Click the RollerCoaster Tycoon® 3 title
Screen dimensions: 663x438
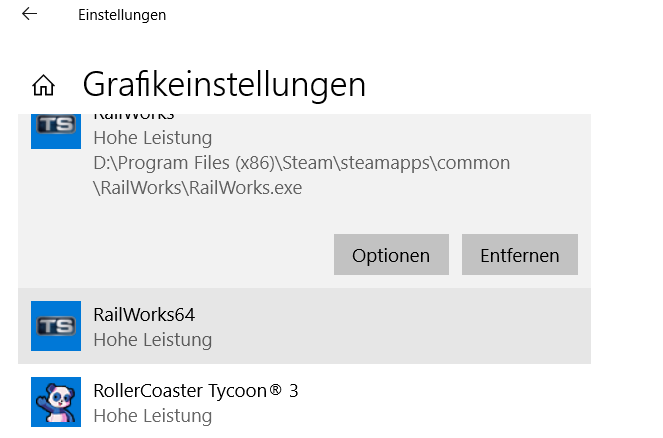click(x=196, y=391)
